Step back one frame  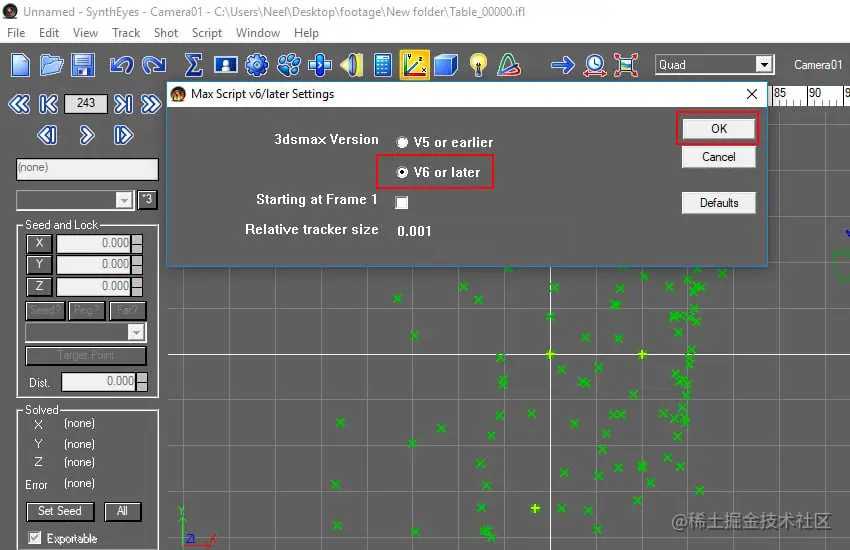click(x=48, y=135)
